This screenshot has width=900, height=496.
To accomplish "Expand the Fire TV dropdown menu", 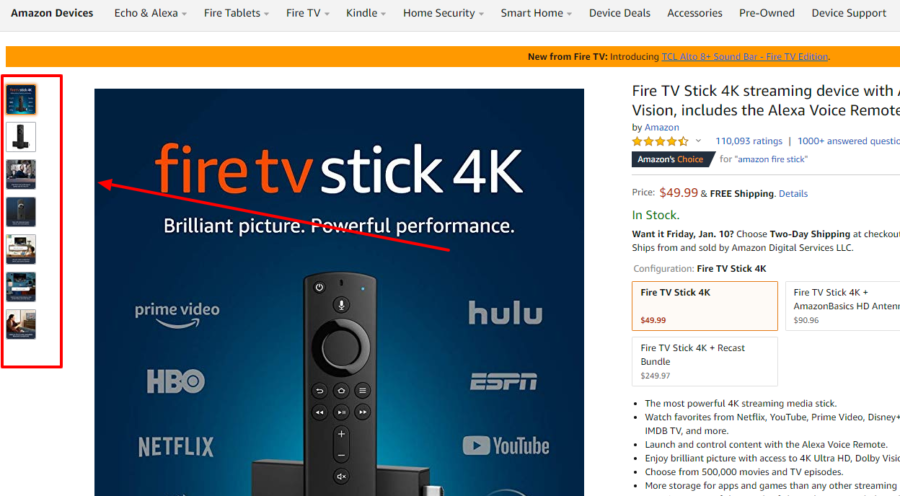I will 308,13.
